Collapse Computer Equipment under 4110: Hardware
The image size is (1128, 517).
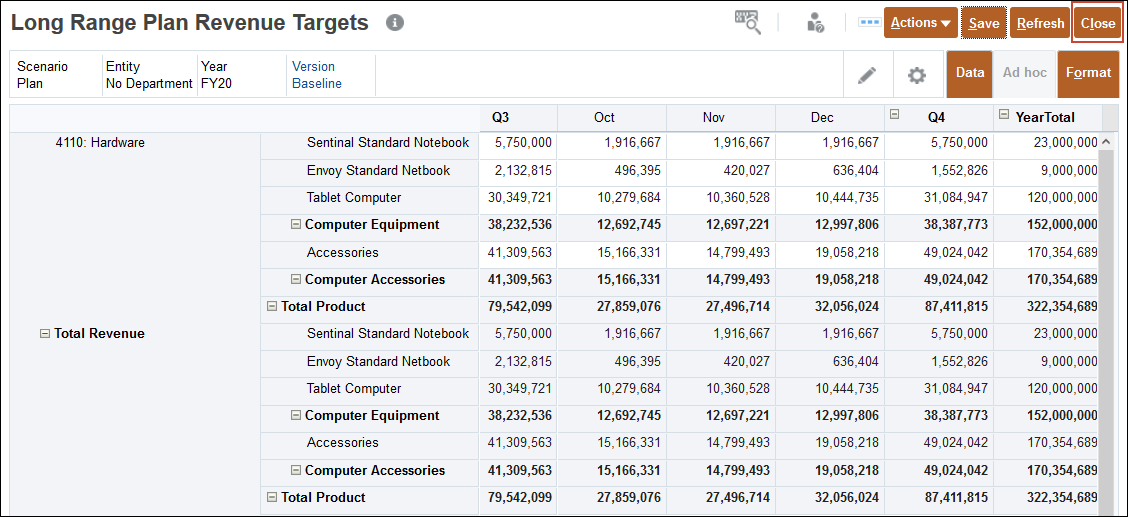coord(296,224)
